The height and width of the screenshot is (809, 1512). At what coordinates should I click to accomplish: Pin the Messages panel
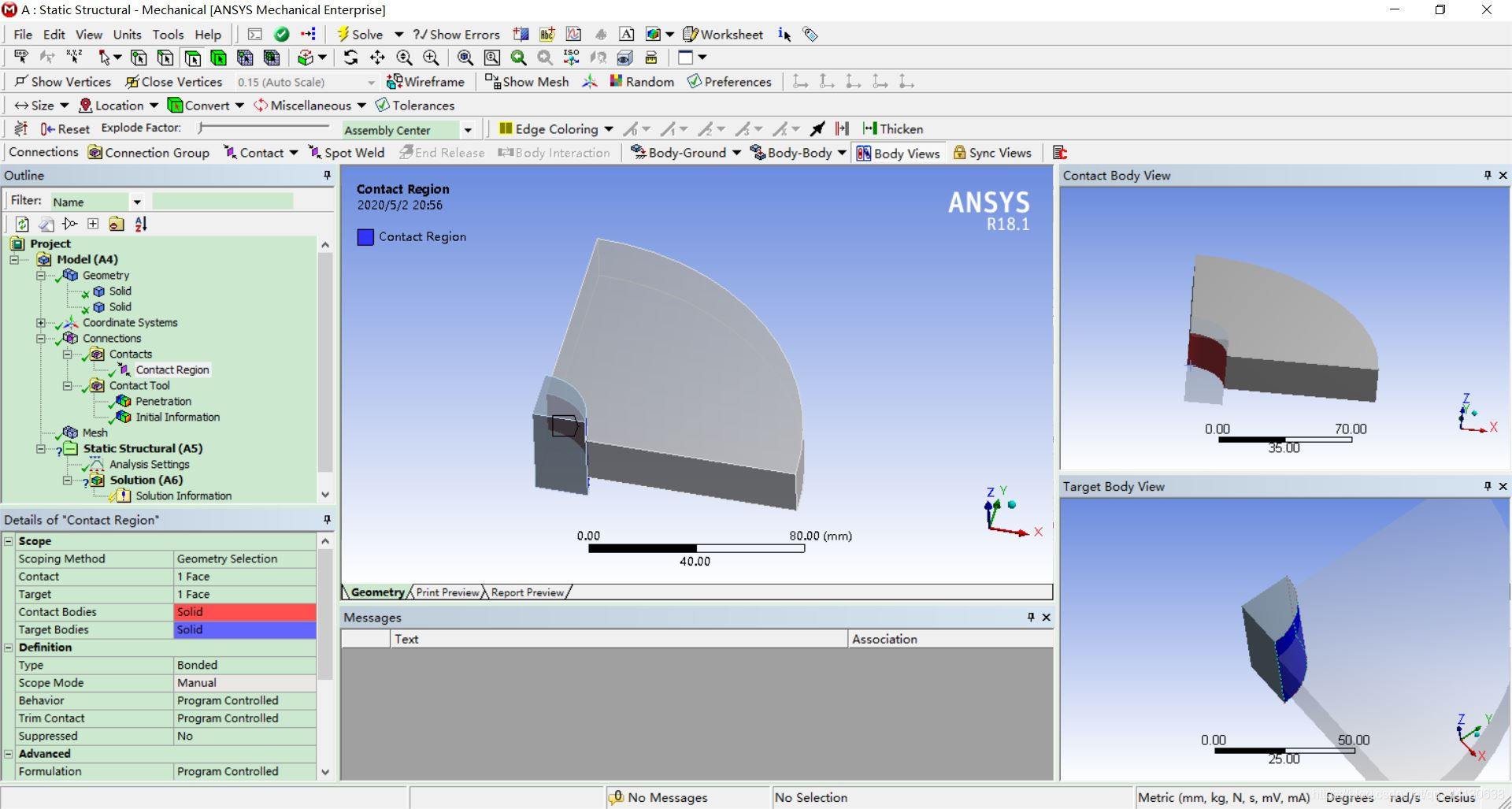pyautogui.click(x=1031, y=617)
